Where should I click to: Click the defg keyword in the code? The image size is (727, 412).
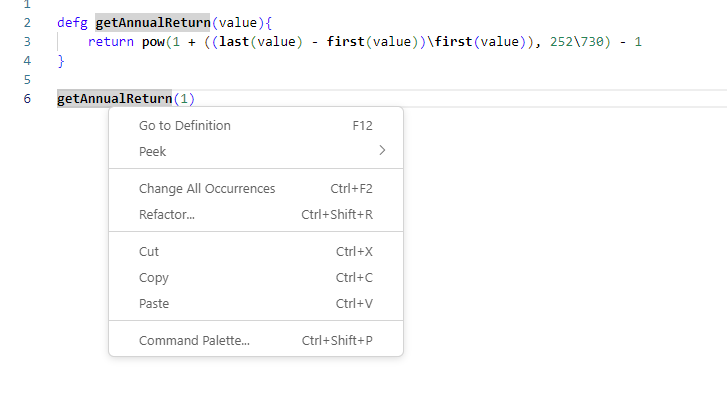click(72, 22)
